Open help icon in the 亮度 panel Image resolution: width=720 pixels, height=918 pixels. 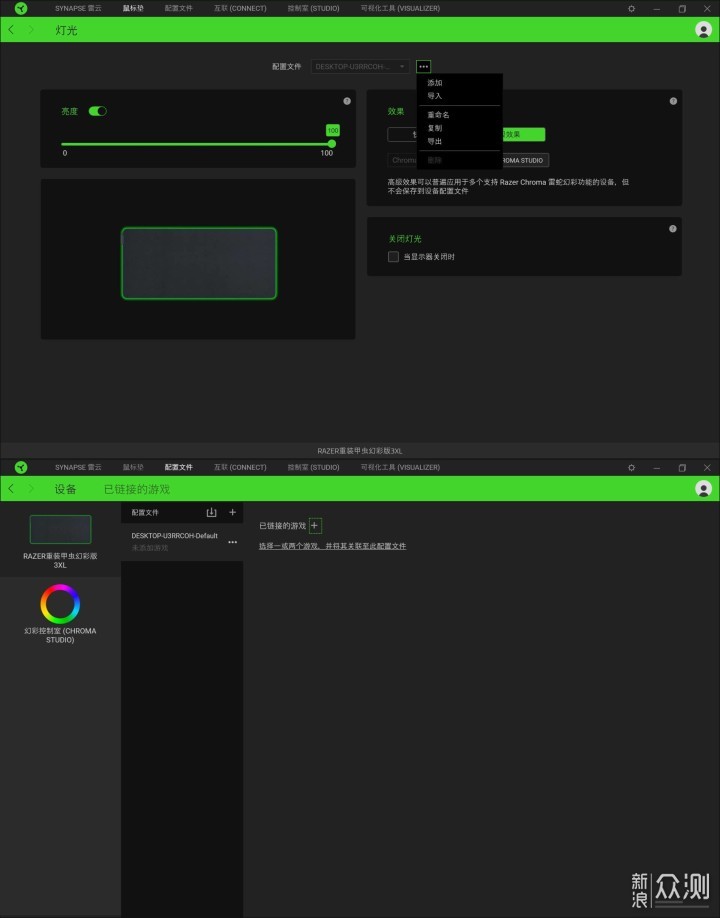pos(347,101)
